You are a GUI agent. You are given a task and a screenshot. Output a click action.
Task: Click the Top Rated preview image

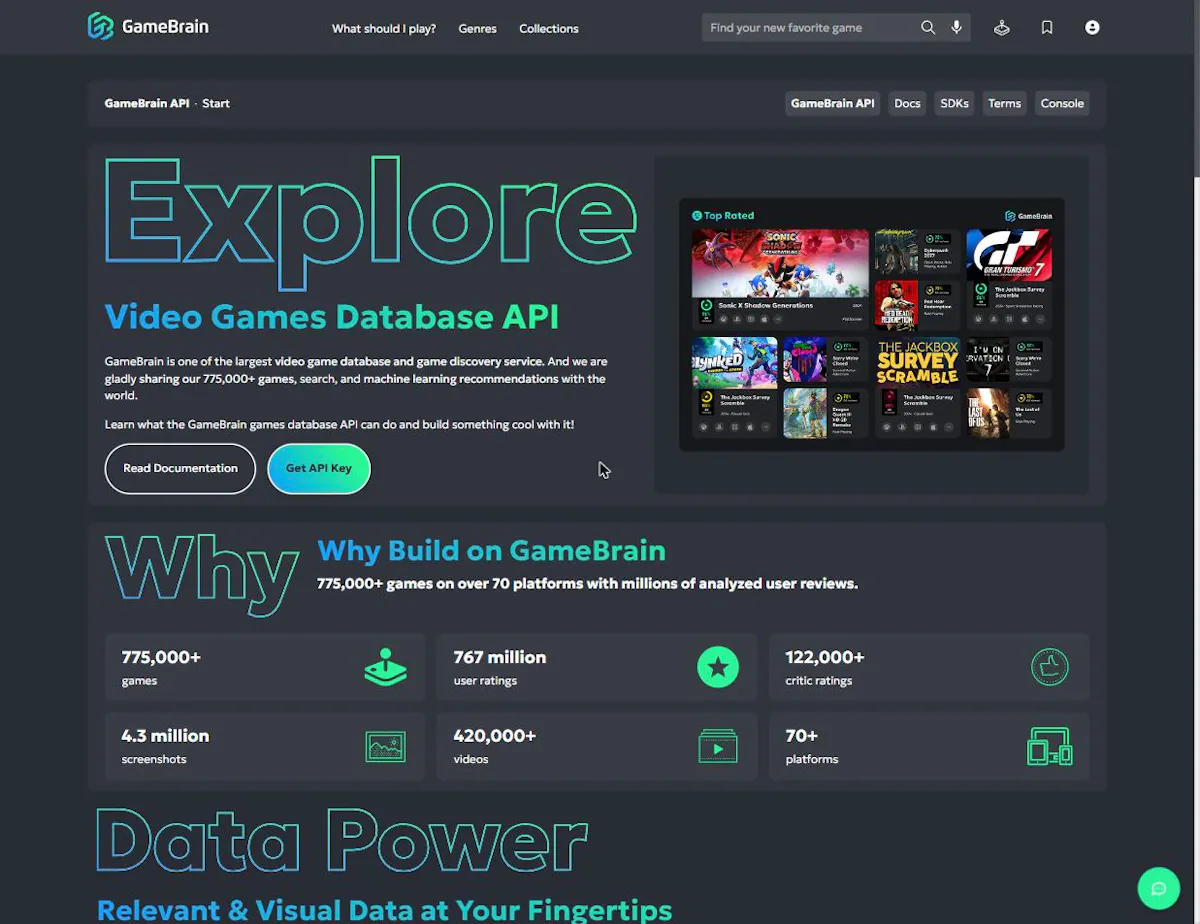click(871, 324)
